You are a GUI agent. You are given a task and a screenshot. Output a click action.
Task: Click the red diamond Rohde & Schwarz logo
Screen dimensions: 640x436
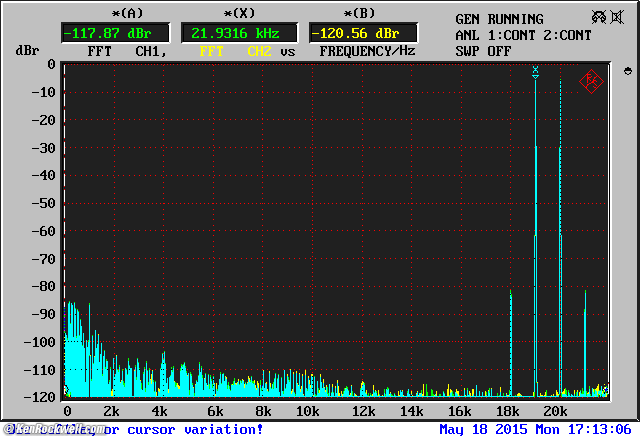click(x=590, y=81)
